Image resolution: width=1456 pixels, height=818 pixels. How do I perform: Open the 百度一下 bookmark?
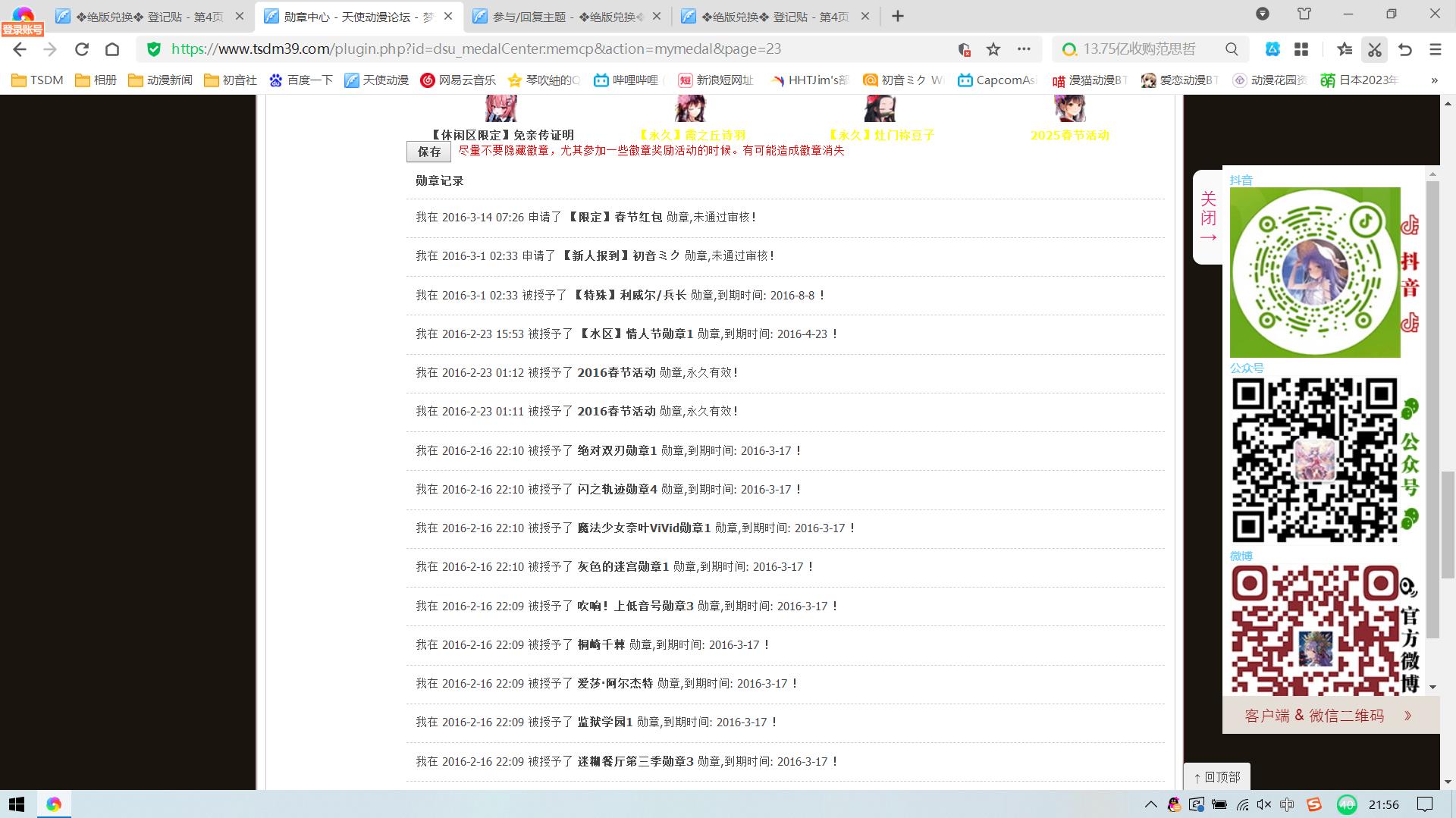tap(300, 80)
